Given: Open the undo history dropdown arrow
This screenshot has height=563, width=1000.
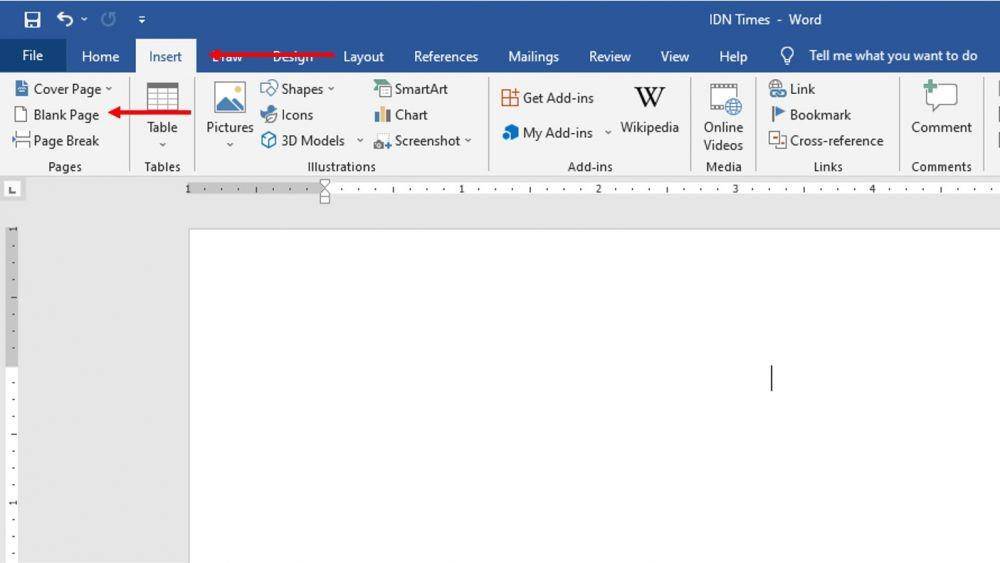Looking at the screenshot, I should 84,20.
